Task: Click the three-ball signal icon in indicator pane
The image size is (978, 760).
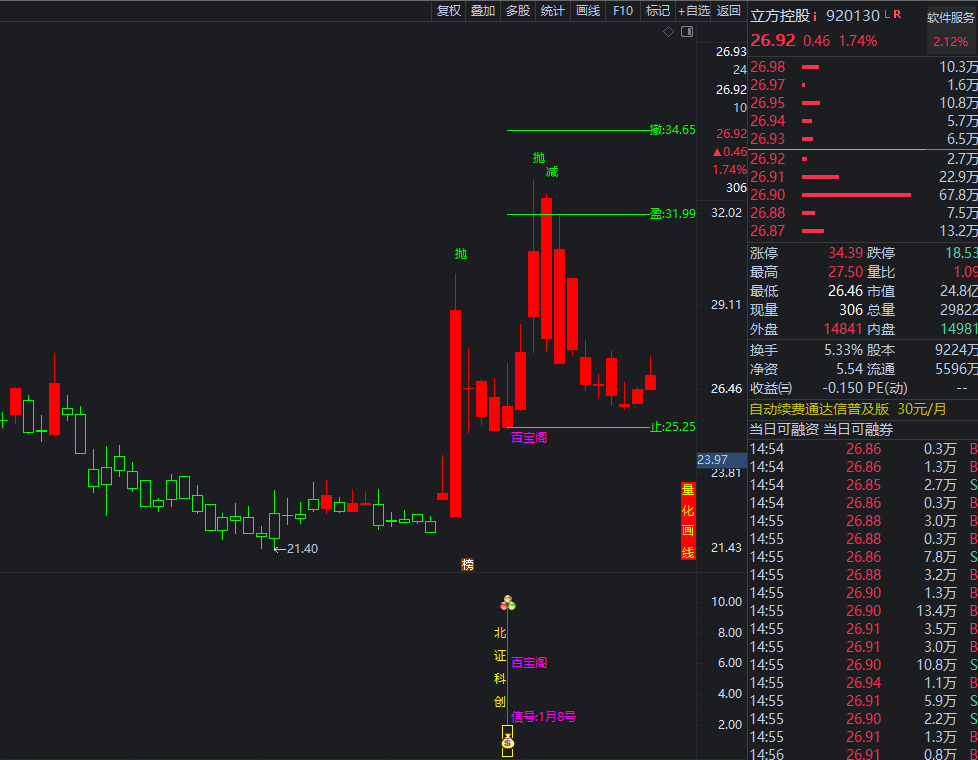Action: tap(508, 603)
